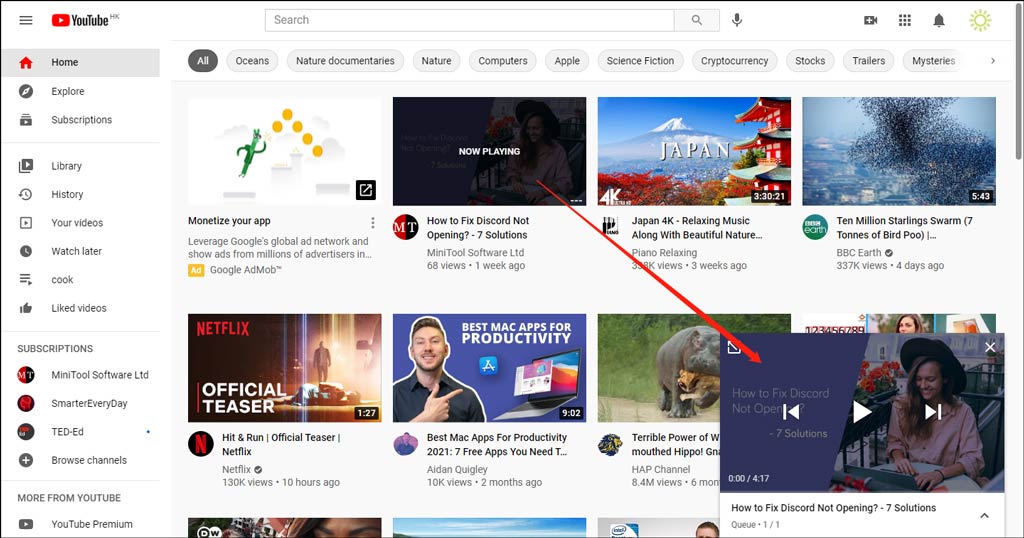Skip to previous video in miniplayer

(x=791, y=412)
